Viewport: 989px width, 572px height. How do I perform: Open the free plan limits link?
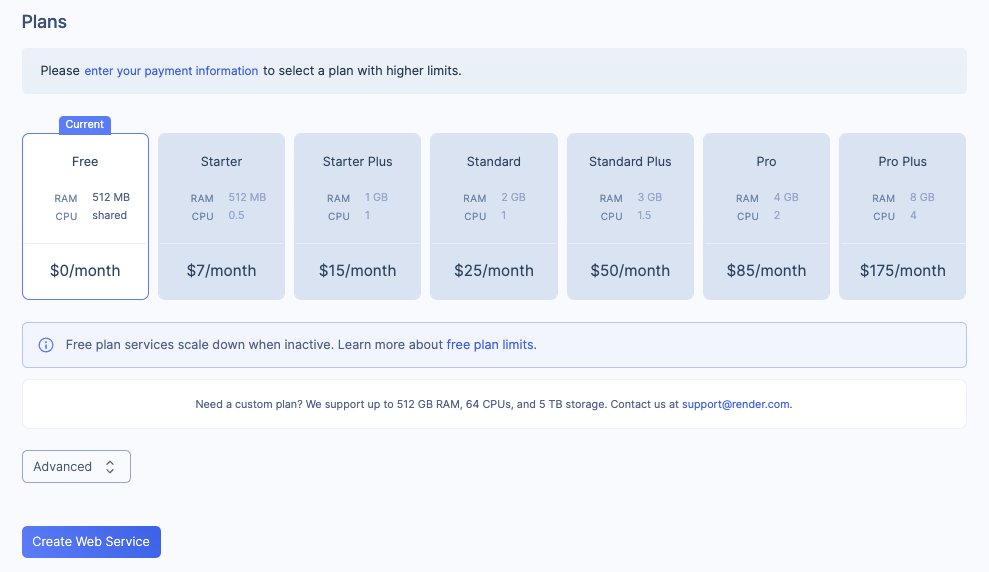[490, 345]
